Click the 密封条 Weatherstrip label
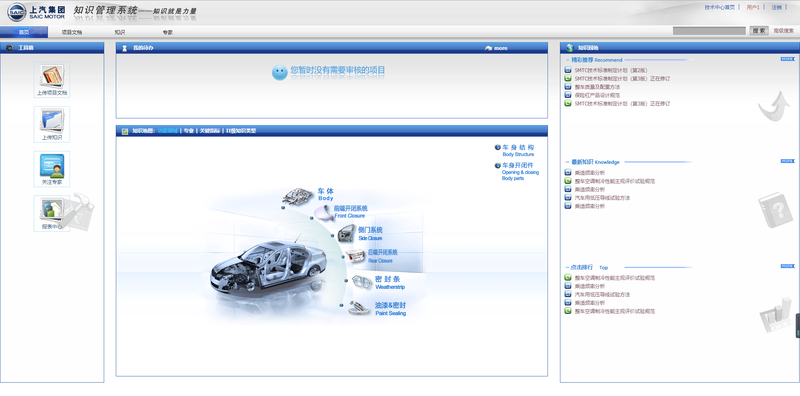The image size is (800, 396). 390,283
